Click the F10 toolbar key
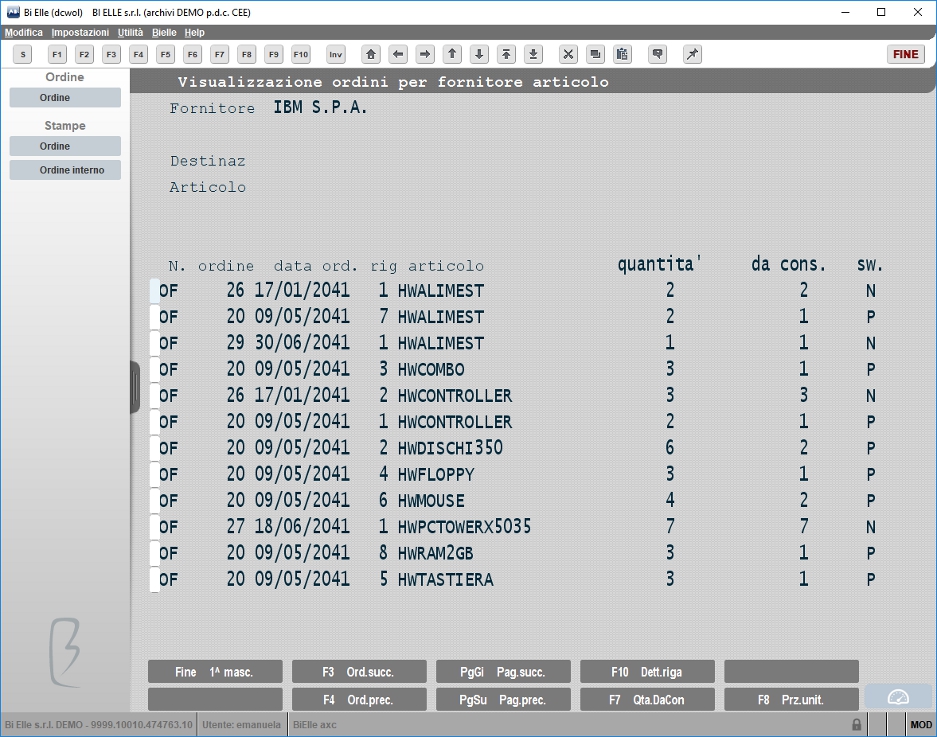Viewport: 937px width, 737px height. [301, 54]
